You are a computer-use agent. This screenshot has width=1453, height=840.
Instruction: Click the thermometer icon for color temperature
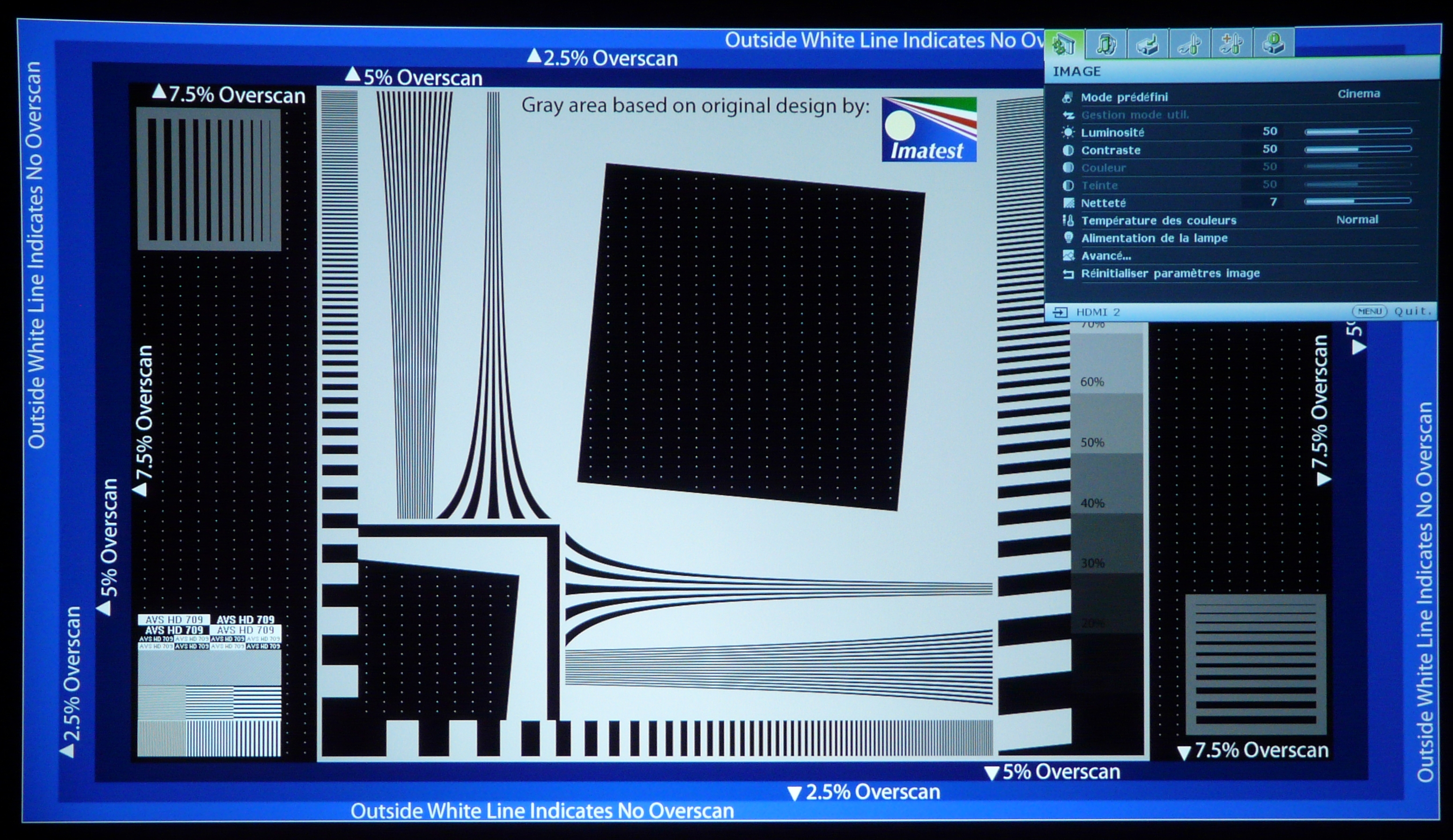point(1068,221)
